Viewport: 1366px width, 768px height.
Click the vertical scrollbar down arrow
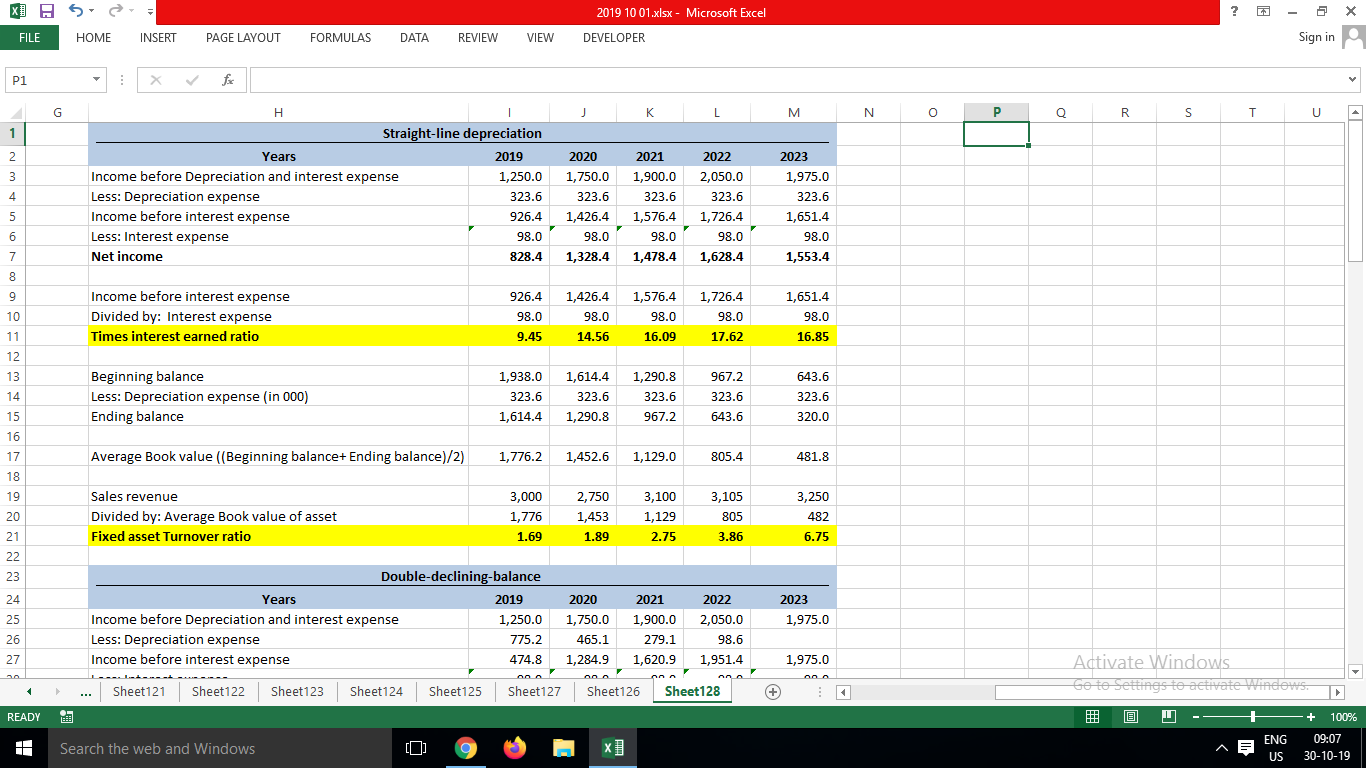1356,671
